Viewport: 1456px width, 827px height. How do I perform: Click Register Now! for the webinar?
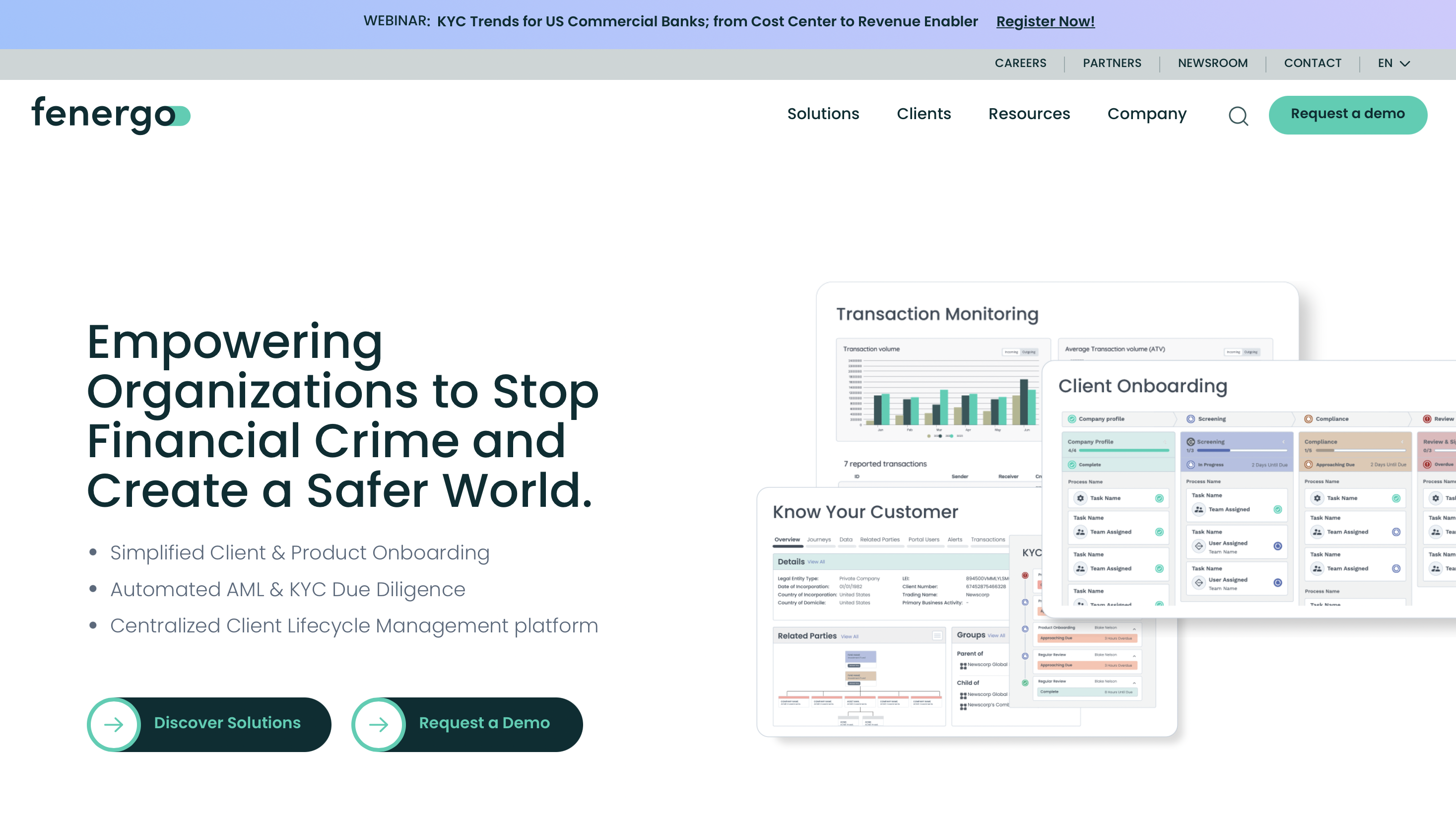[x=1046, y=21]
